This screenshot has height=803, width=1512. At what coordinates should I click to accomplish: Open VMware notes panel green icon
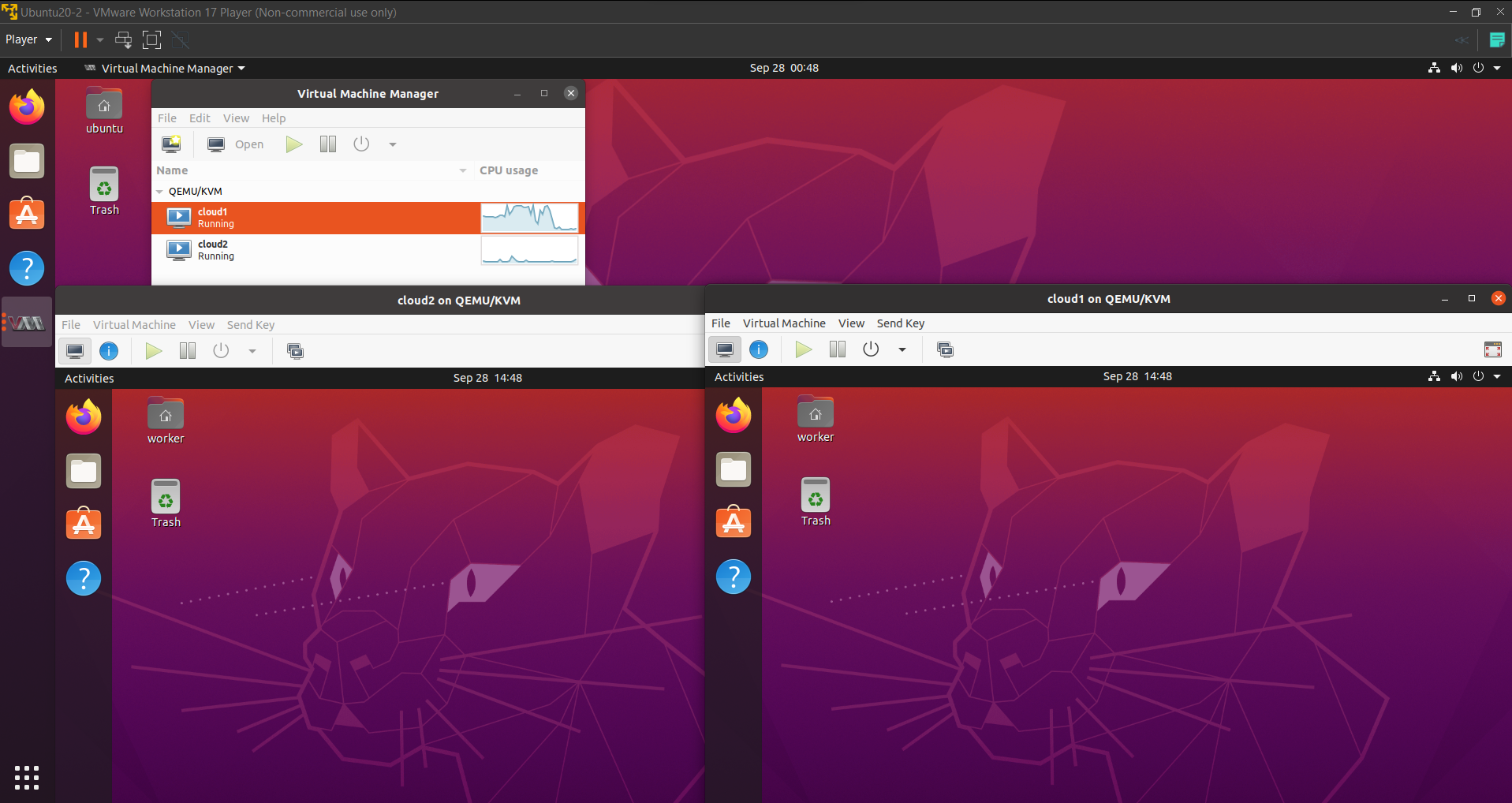pos(1496,39)
